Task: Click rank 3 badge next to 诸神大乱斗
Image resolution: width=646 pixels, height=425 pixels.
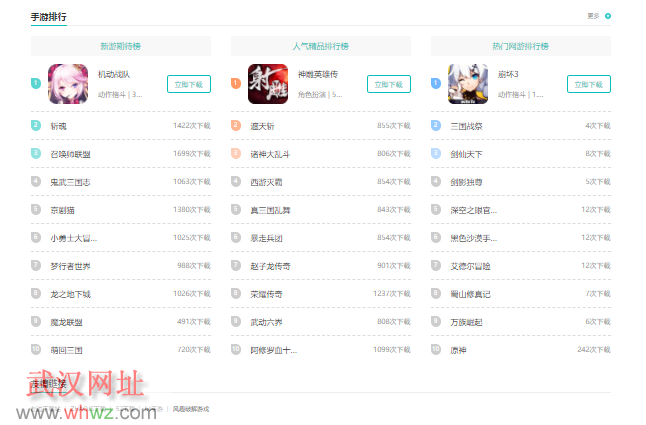Action: [x=236, y=154]
